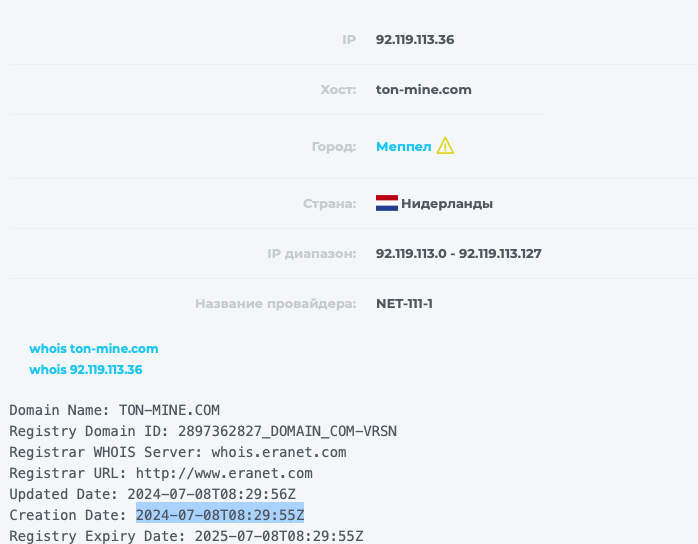
Task: Click the yellow warning triangle icon
Action: (445, 146)
